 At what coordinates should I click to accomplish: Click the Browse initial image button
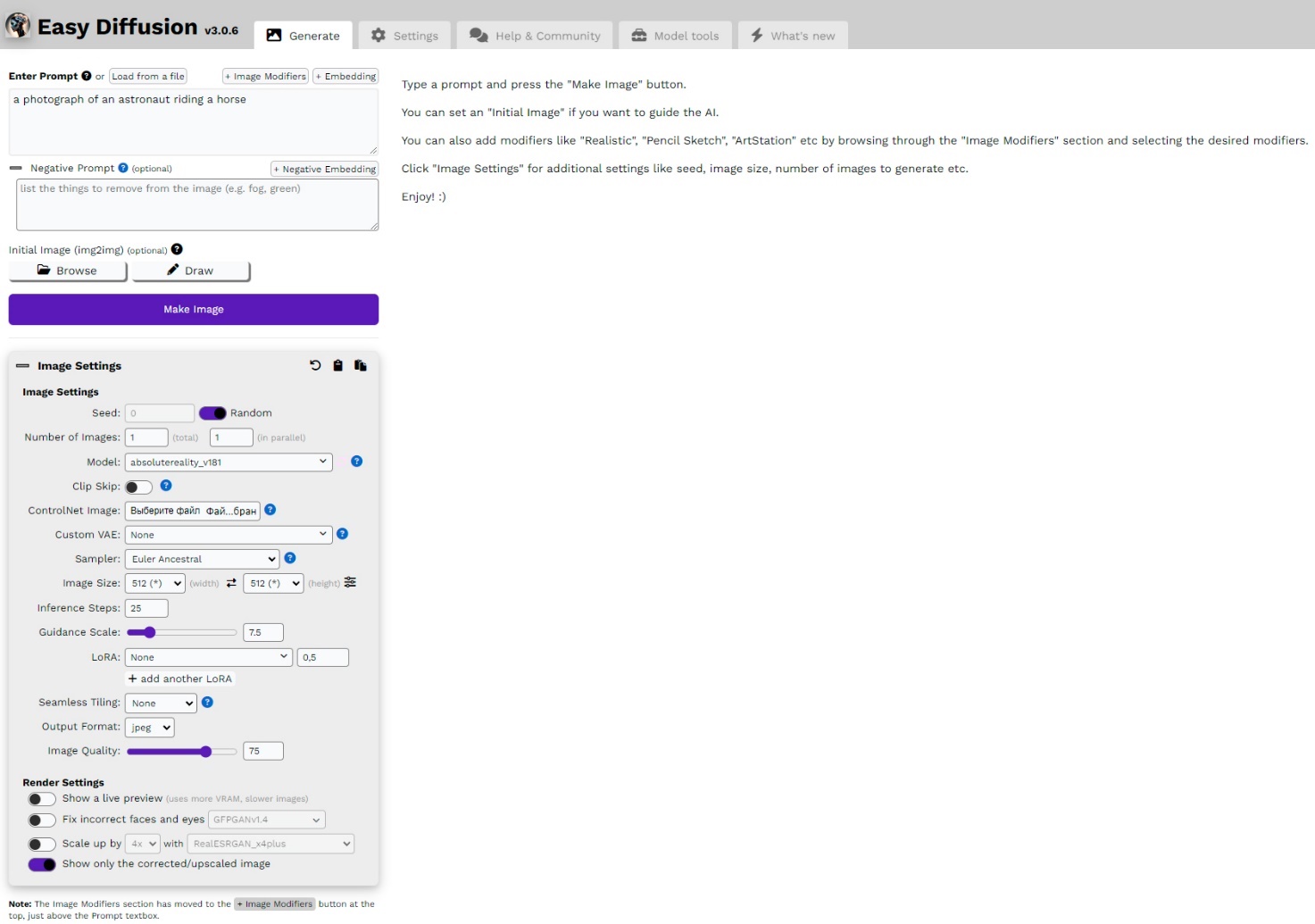point(68,271)
